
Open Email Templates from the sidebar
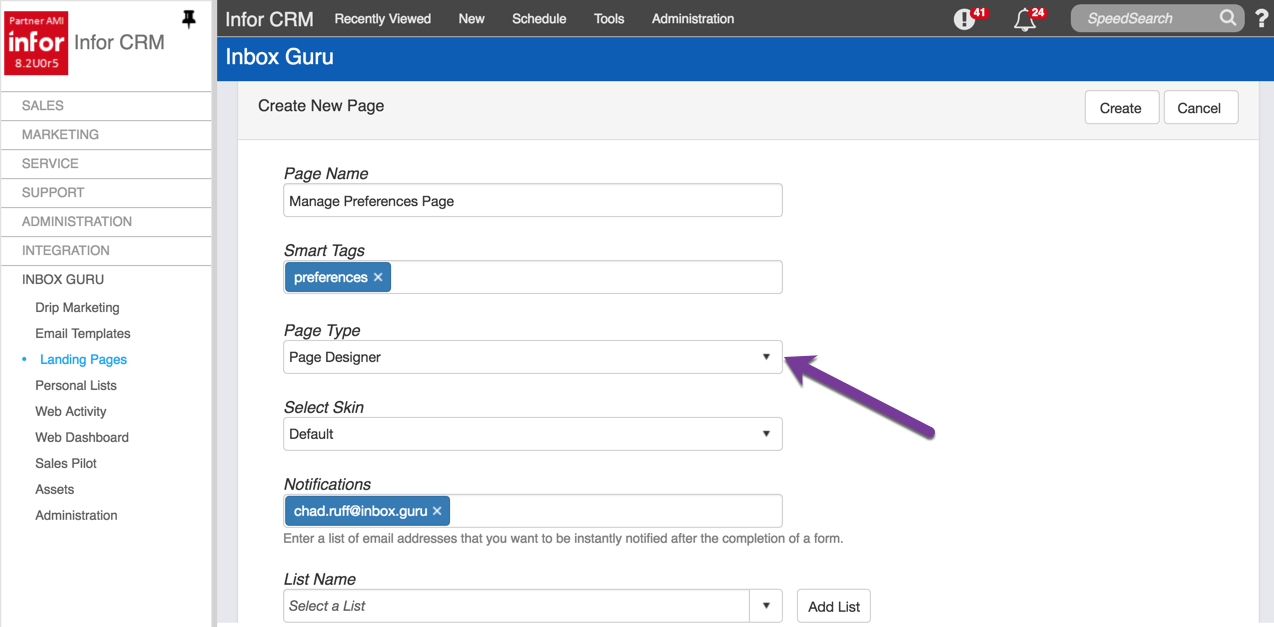(83, 333)
